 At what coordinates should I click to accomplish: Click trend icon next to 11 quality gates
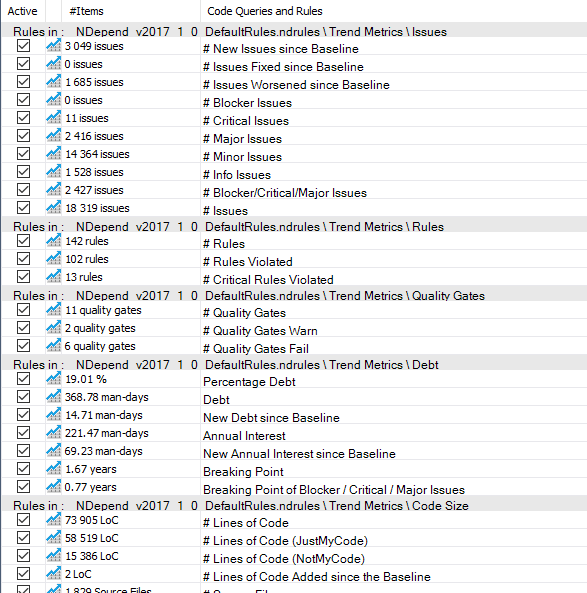(53, 310)
